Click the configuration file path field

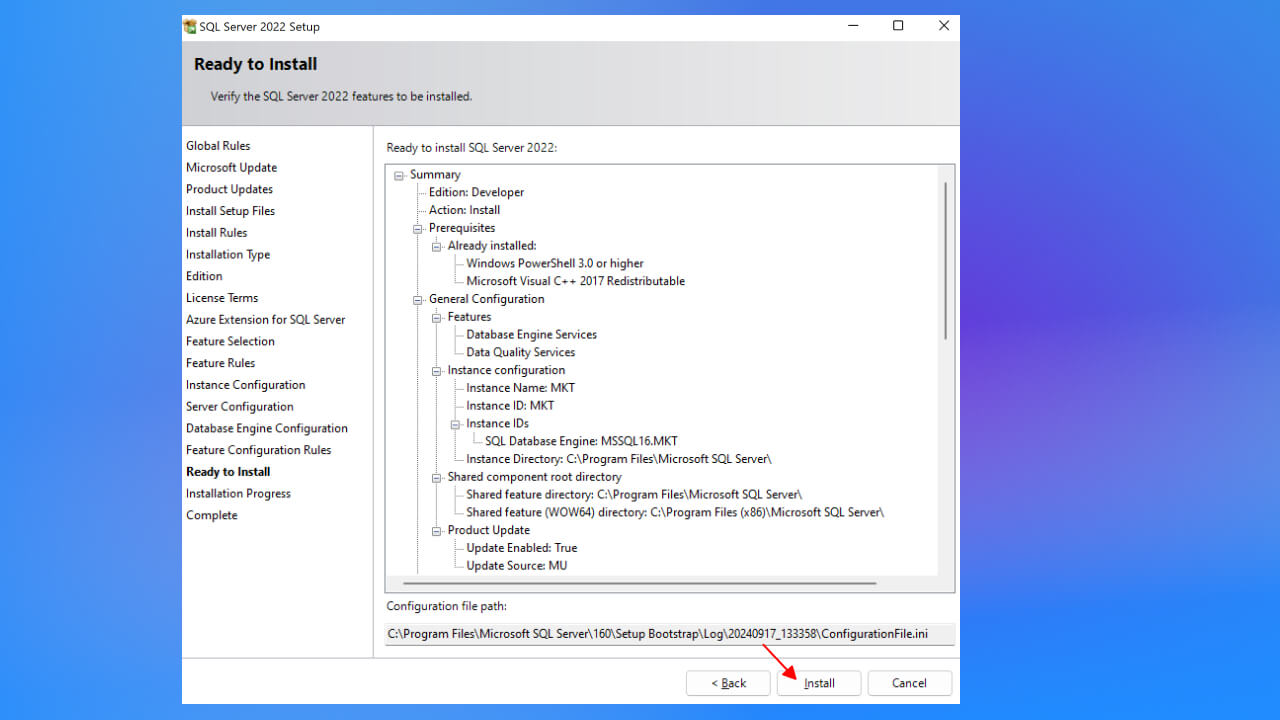(670, 634)
